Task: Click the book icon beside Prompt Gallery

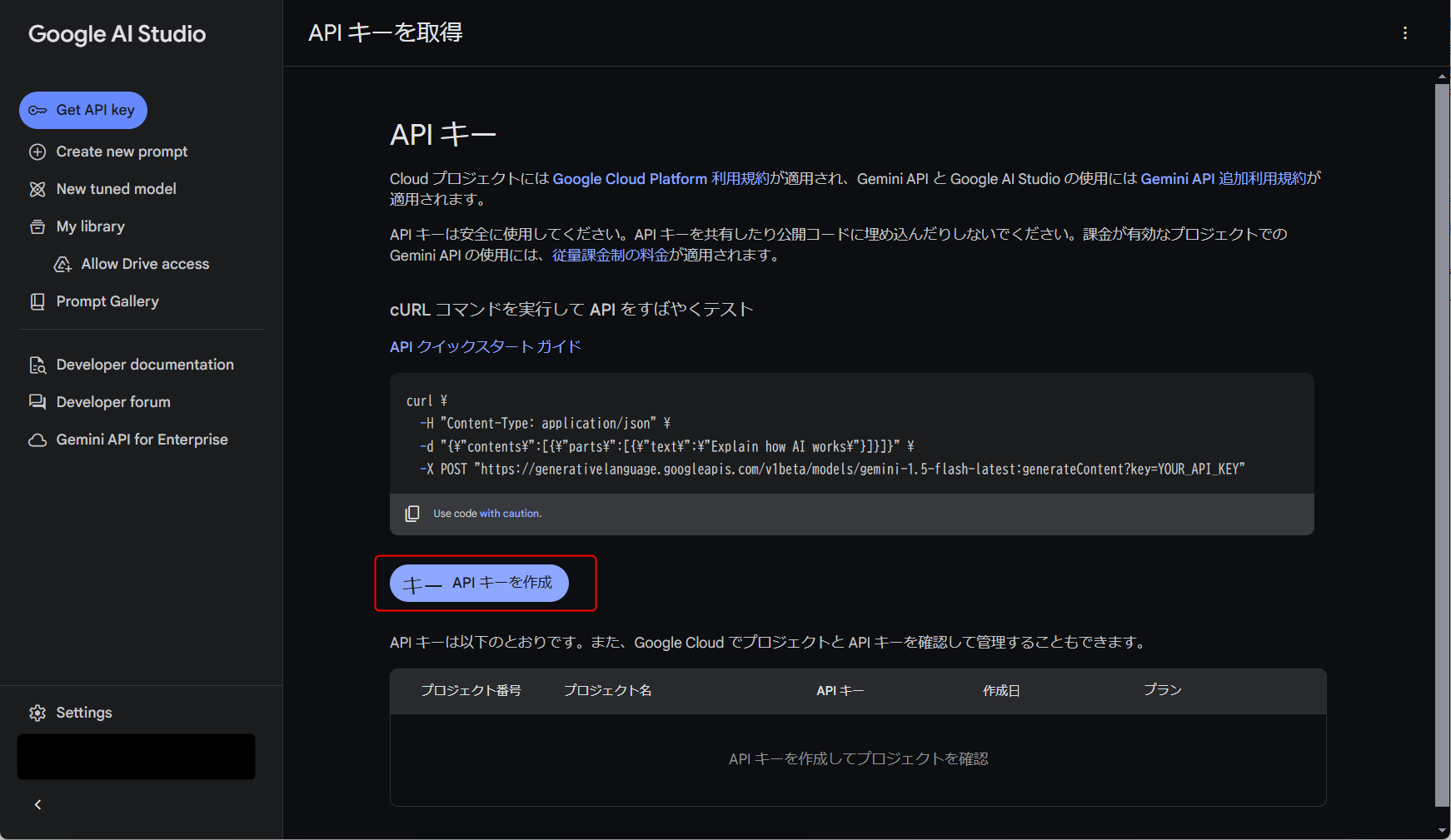Action: click(37, 301)
